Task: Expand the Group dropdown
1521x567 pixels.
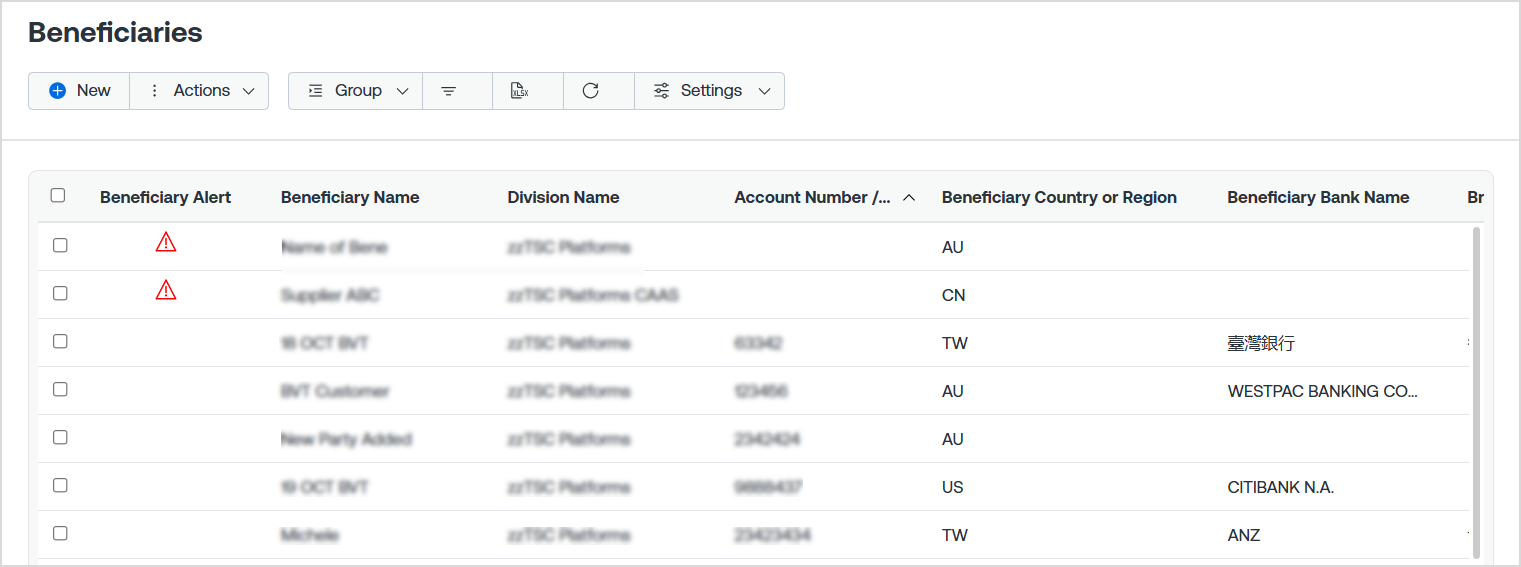Action: click(355, 91)
